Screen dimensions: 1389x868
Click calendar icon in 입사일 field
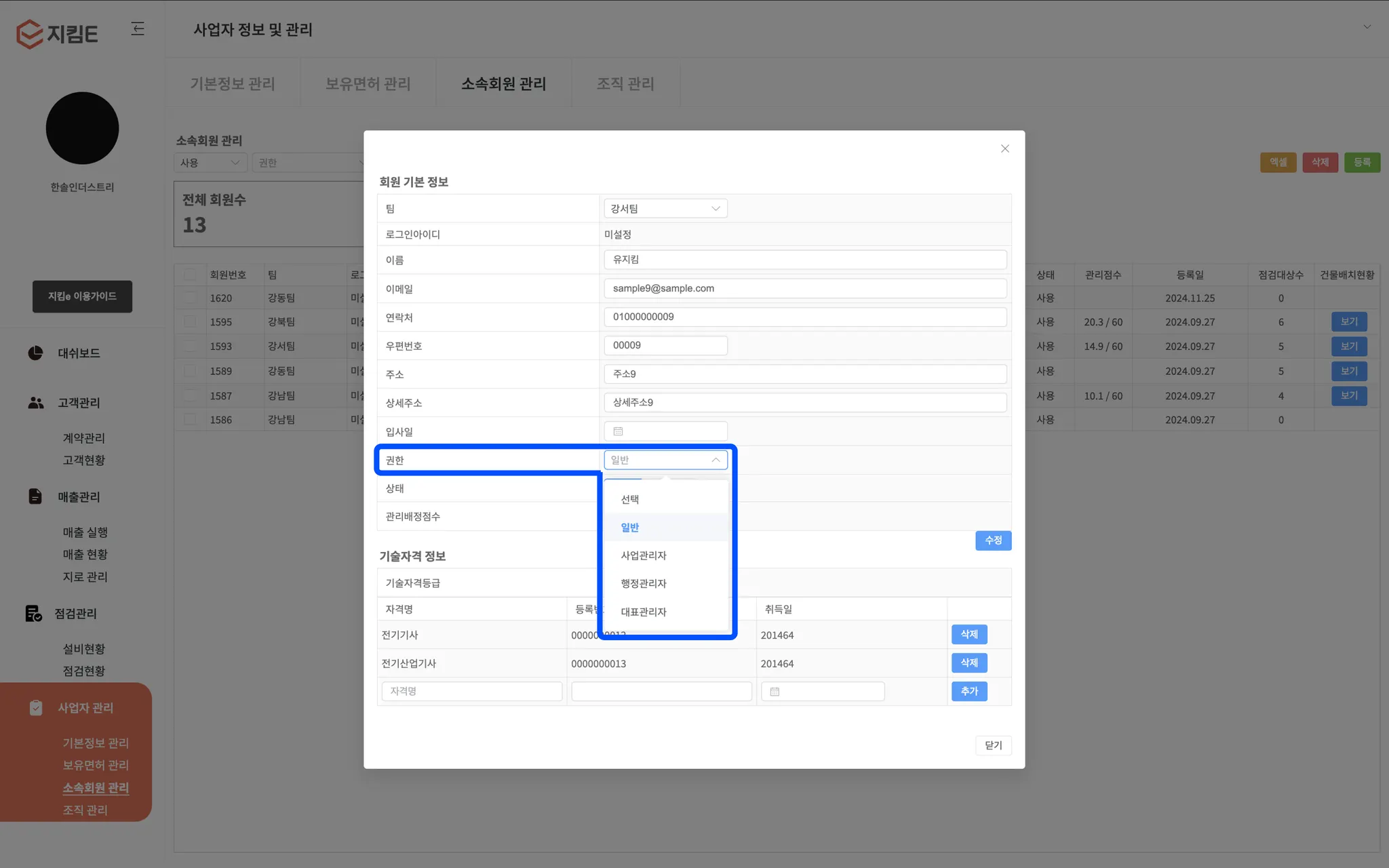click(x=618, y=431)
